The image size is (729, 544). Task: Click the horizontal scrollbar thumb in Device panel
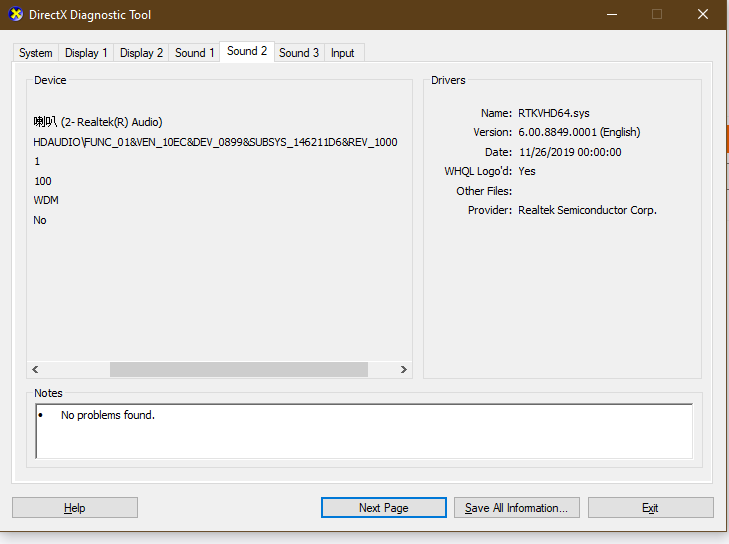coord(239,370)
